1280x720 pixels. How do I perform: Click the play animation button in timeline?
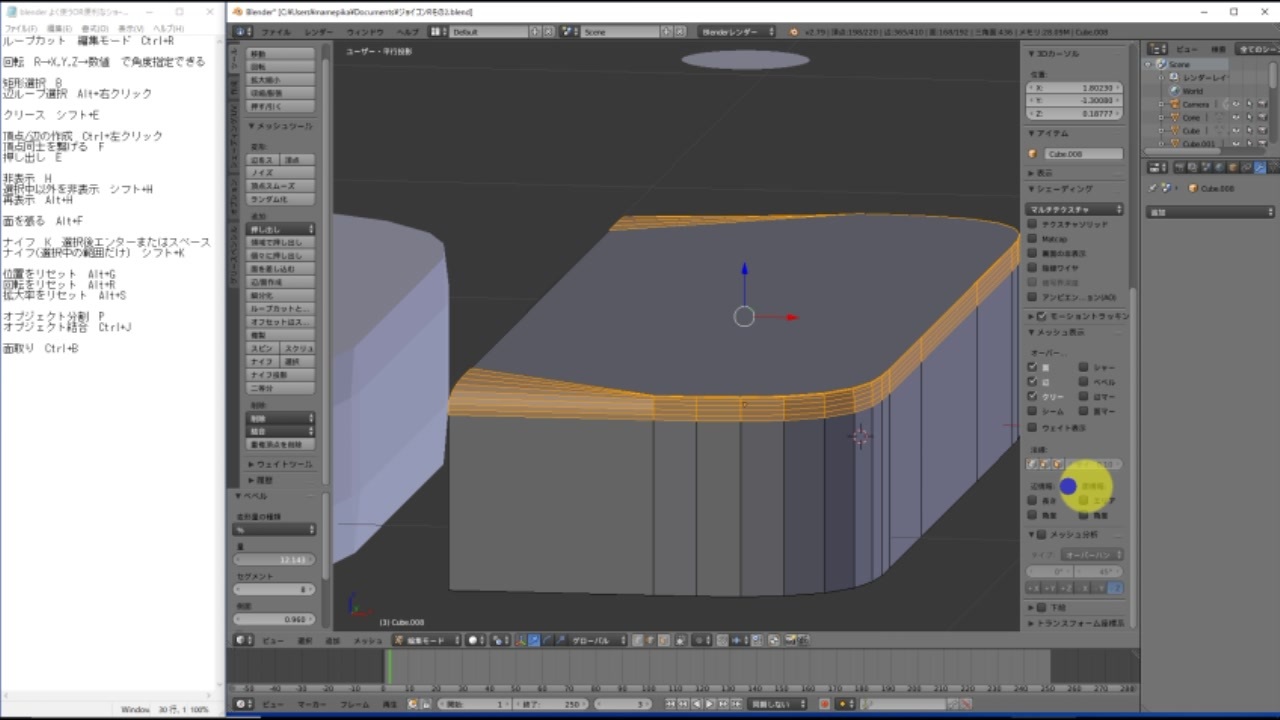pos(710,704)
